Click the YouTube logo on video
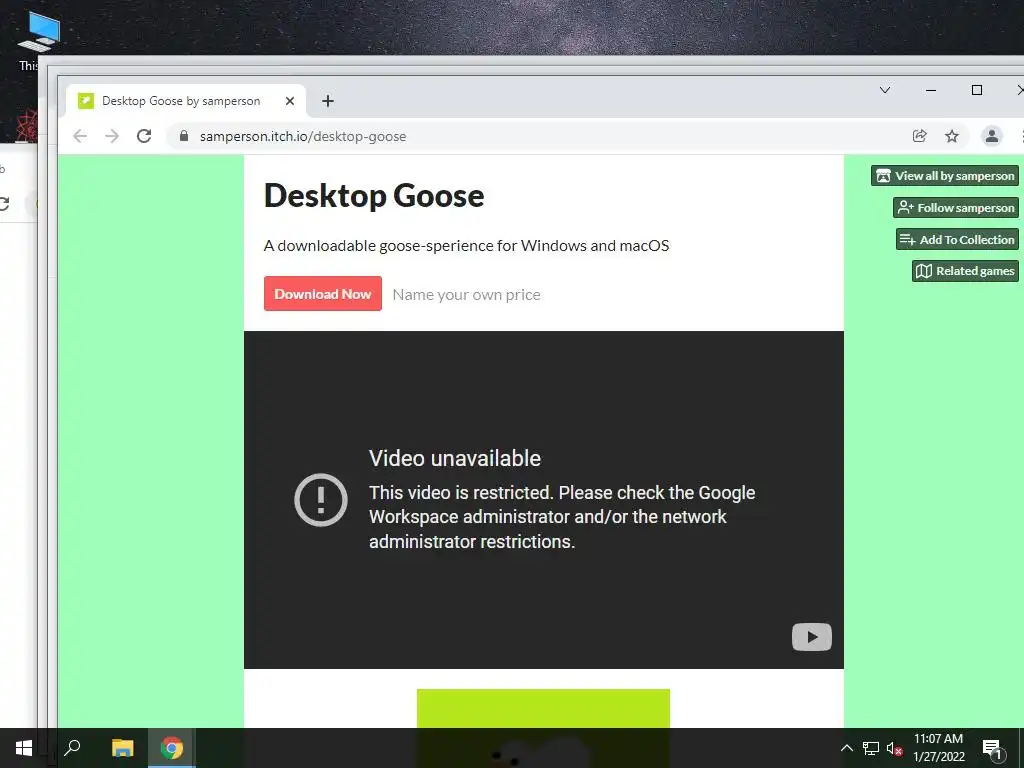Image resolution: width=1024 pixels, height=768 pixels. 812,637
